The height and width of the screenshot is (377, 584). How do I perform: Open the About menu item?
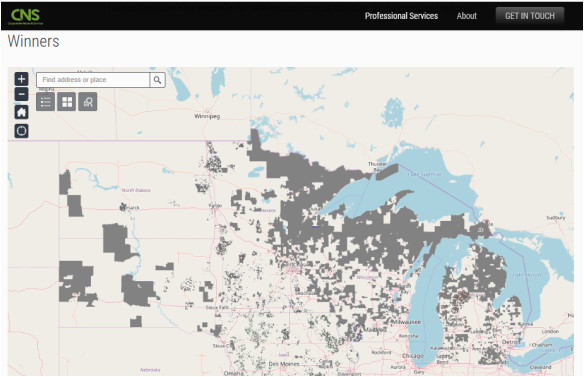(466, 16)
